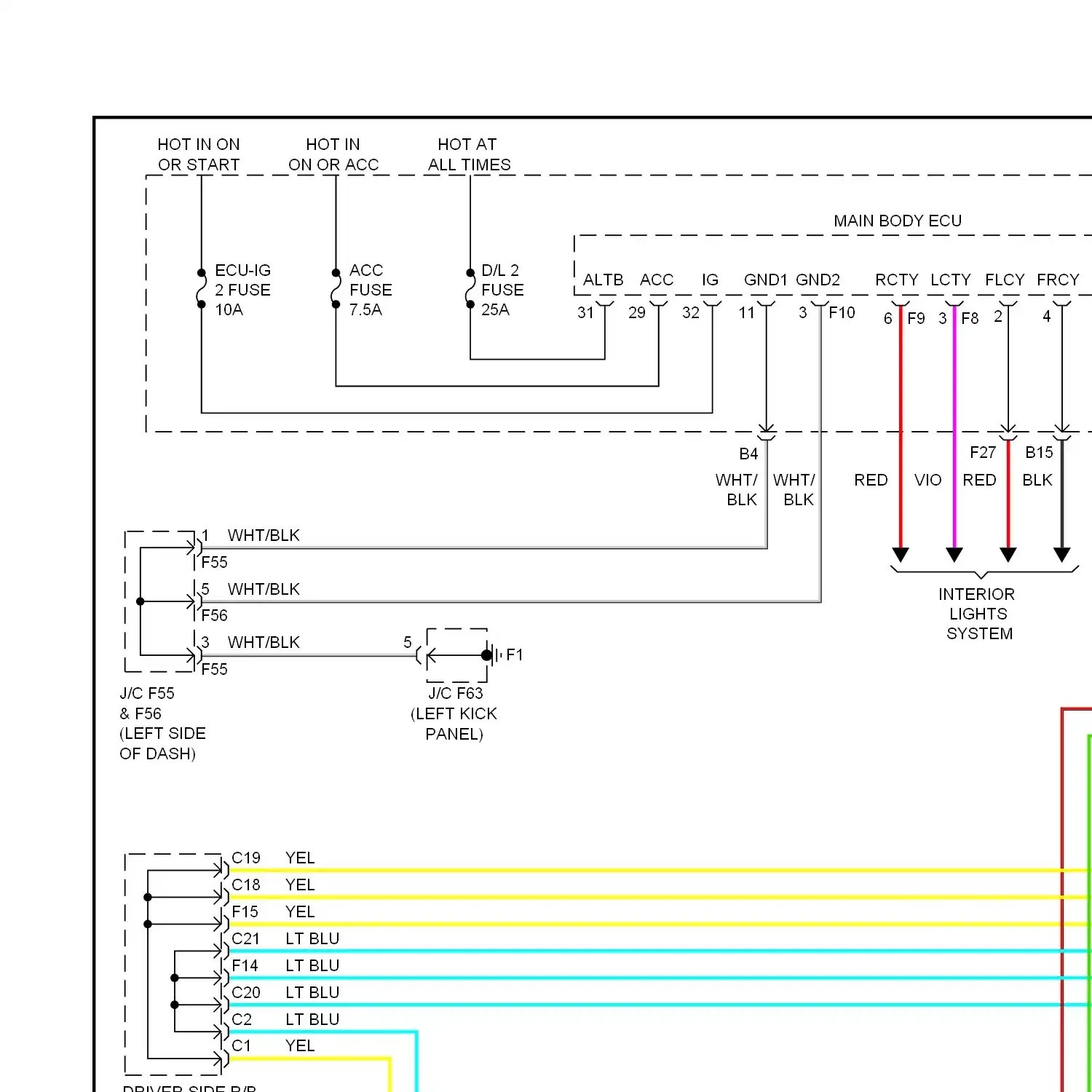Click the F14 connector label
This screenshot has width=1092, height=1092.
click(245, 965)
